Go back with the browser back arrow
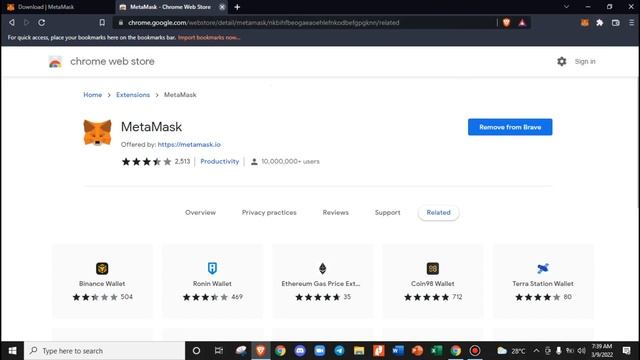The image size is (640, 360). (x=12, y=22)
